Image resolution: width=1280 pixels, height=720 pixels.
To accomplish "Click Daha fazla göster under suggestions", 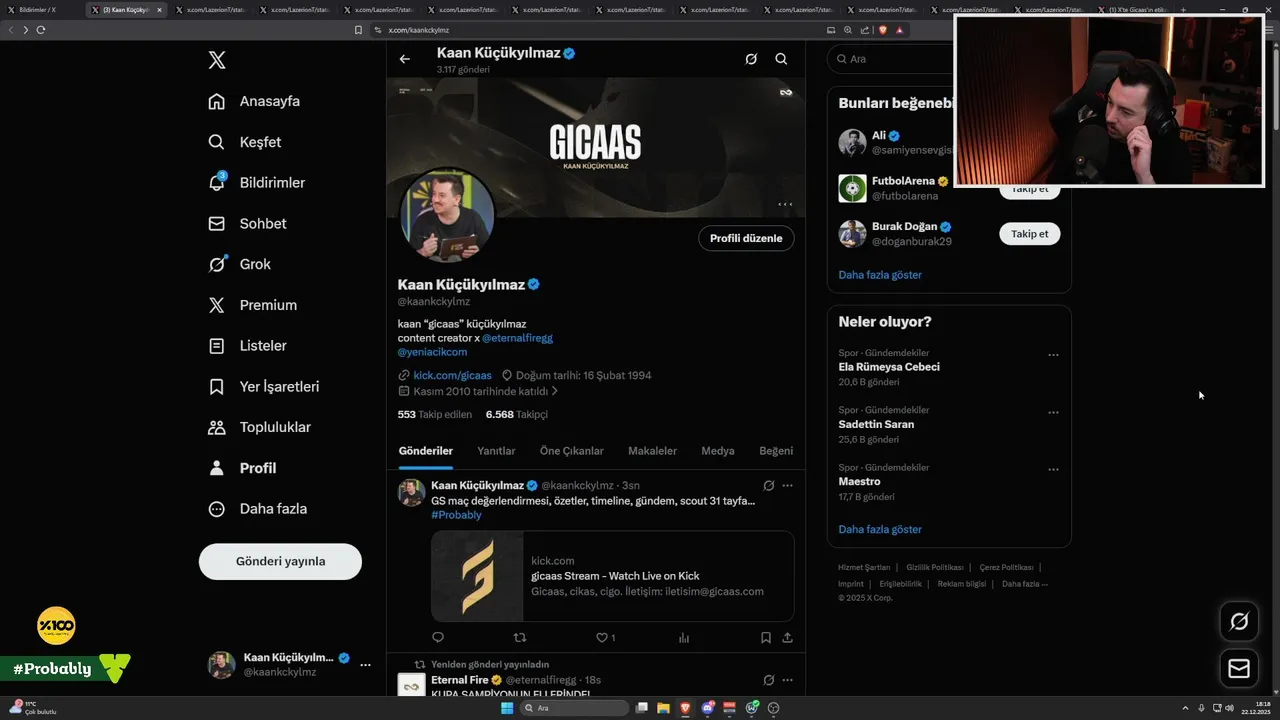I will 880,275.
